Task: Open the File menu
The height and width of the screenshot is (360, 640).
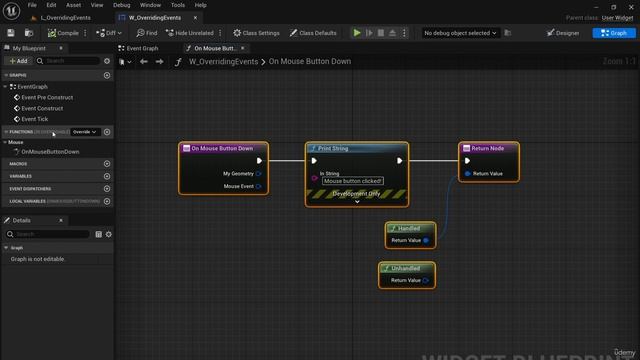Action: pos(32,5)
